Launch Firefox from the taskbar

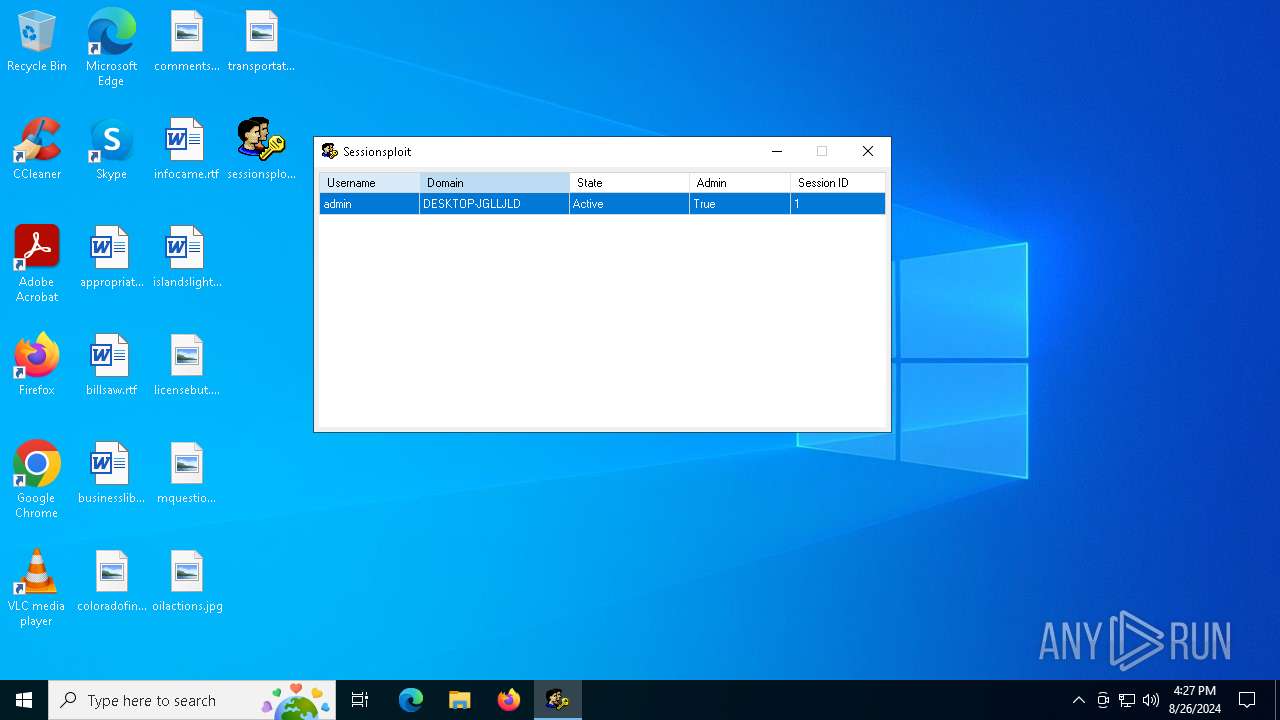509,700
